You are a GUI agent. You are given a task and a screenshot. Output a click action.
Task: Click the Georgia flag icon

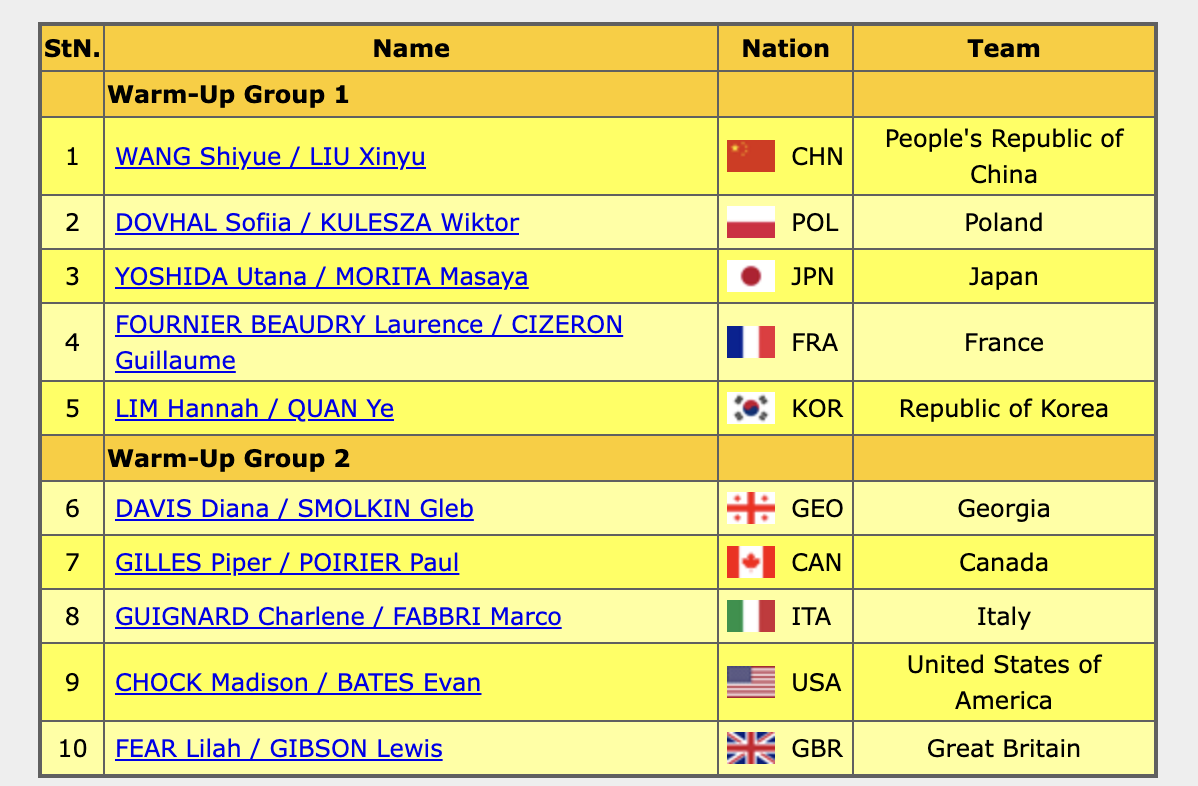click(x=750, y=508)
